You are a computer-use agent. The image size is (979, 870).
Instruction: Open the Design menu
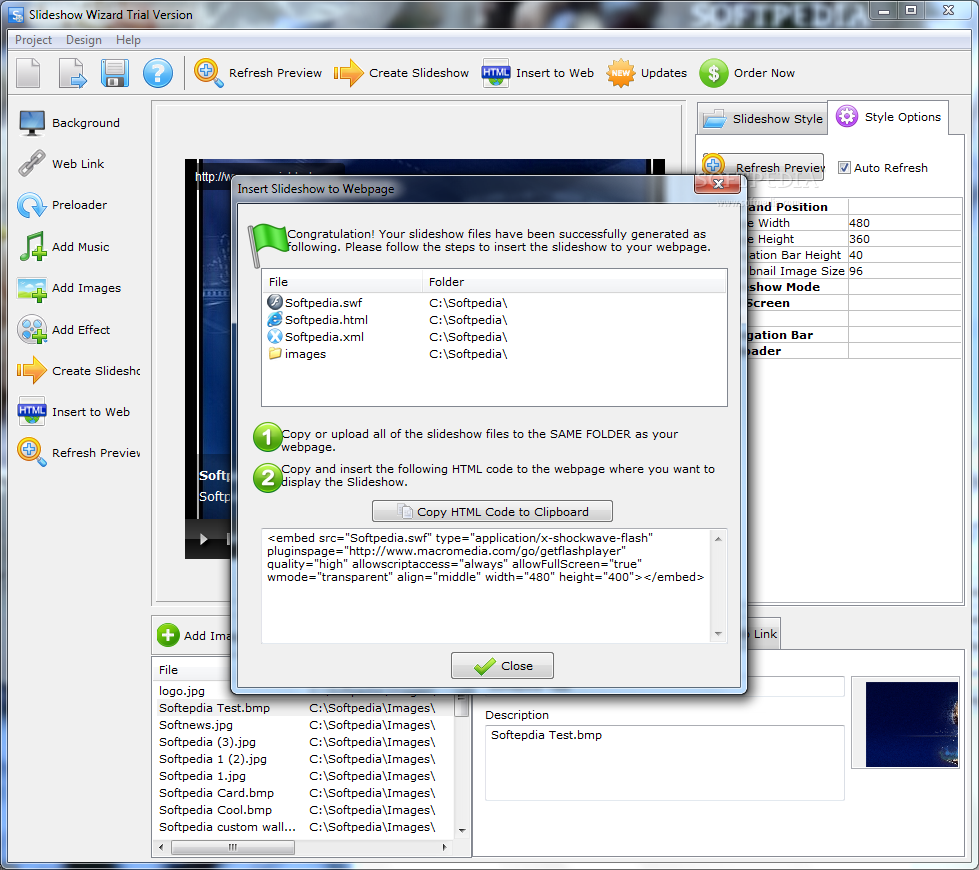[84, 40]
